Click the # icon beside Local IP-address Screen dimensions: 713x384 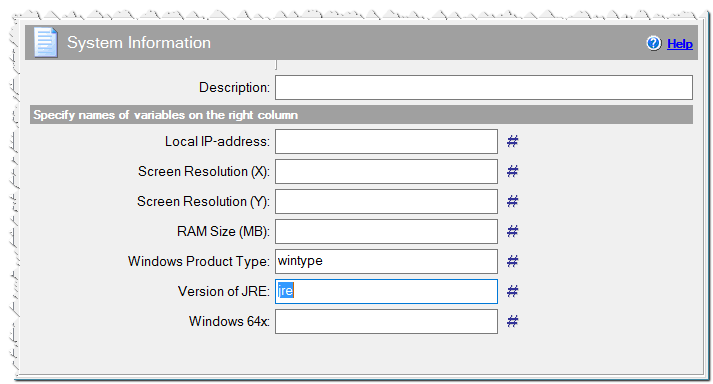pos(512,141)
